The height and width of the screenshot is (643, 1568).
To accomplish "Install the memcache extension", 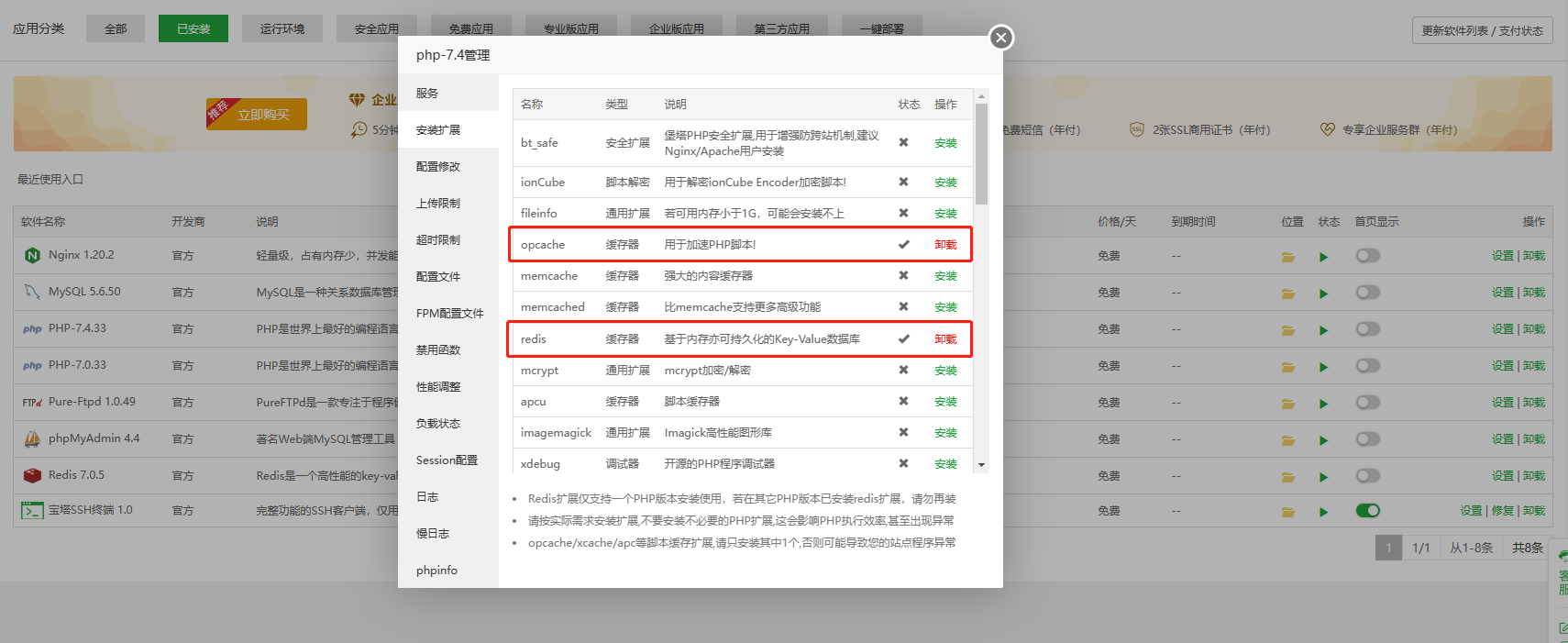I will click(945, 276).
